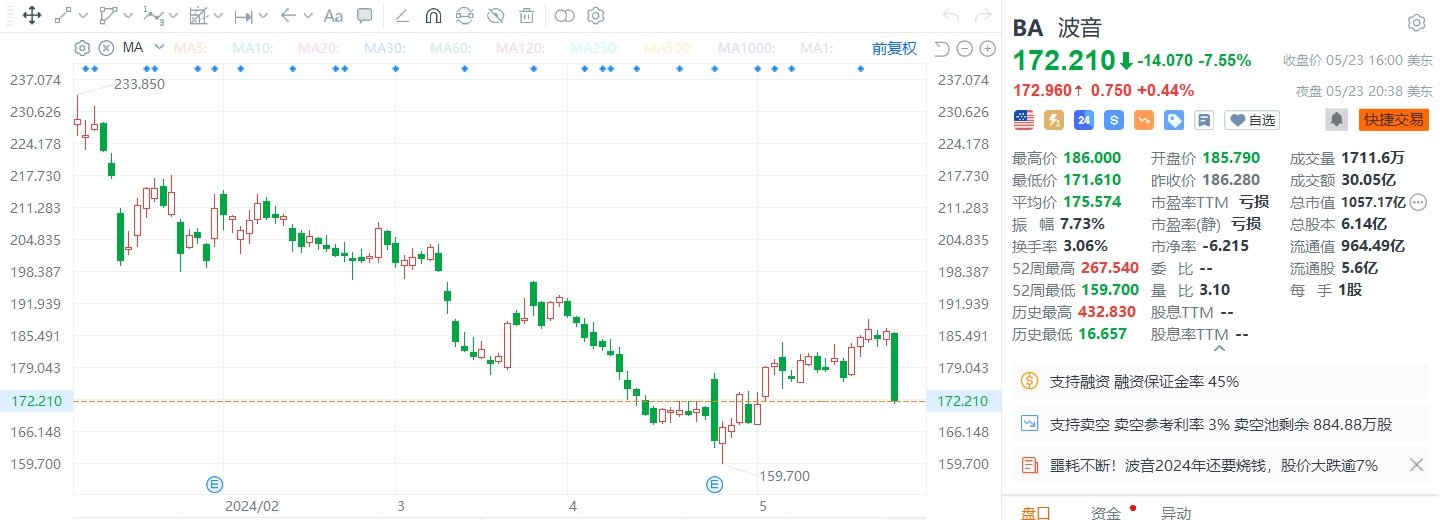Click the April earnings E marker

pos(714,484)
